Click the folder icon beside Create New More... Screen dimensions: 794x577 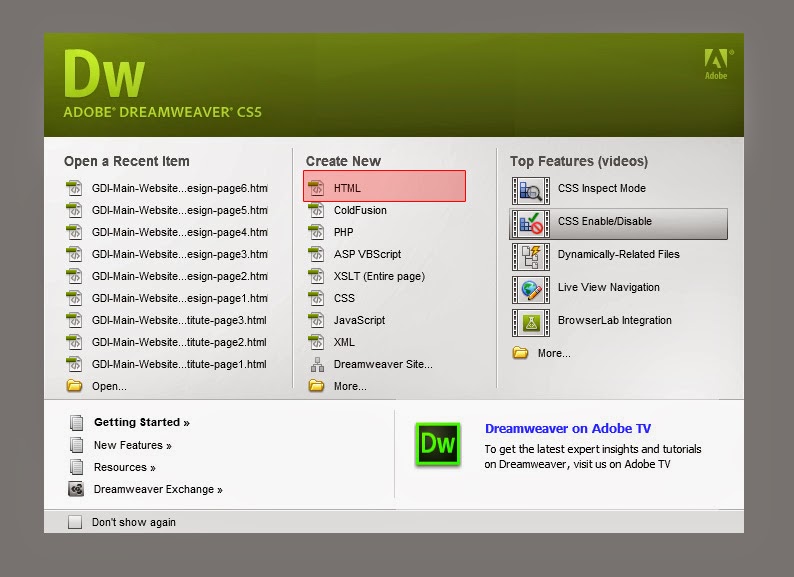(x=316, y=386)
